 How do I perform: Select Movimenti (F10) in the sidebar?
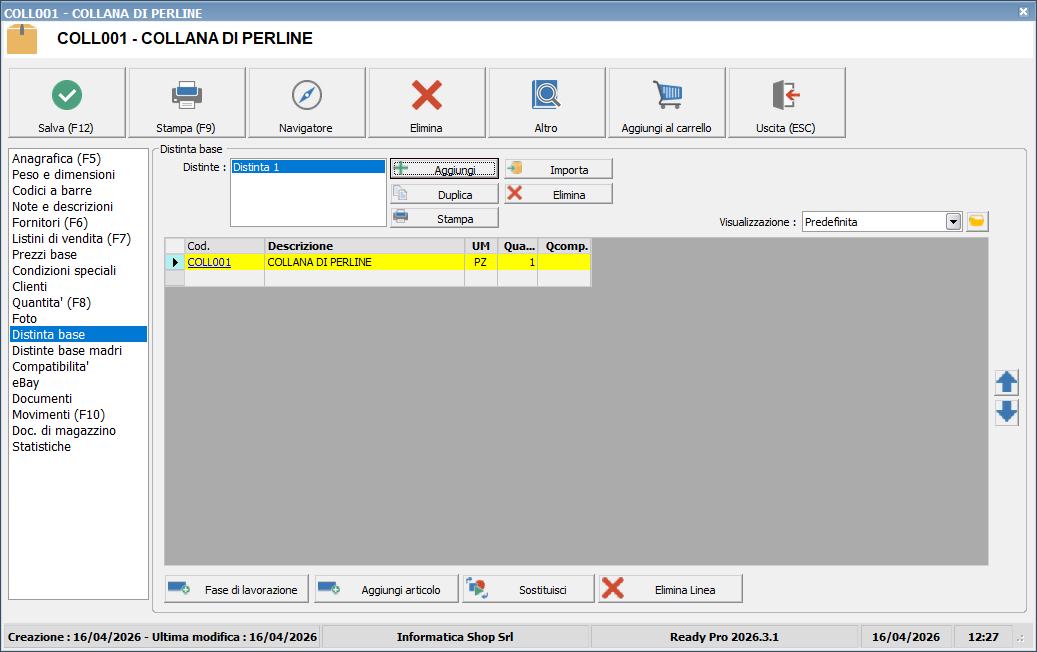pos(58,414)
